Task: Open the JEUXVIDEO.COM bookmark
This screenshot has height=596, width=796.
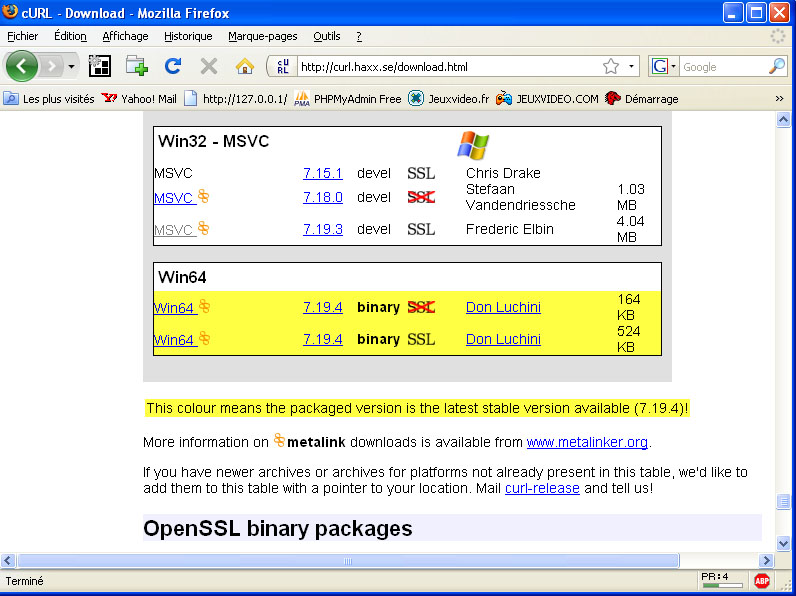Action: tap(547, 98)
